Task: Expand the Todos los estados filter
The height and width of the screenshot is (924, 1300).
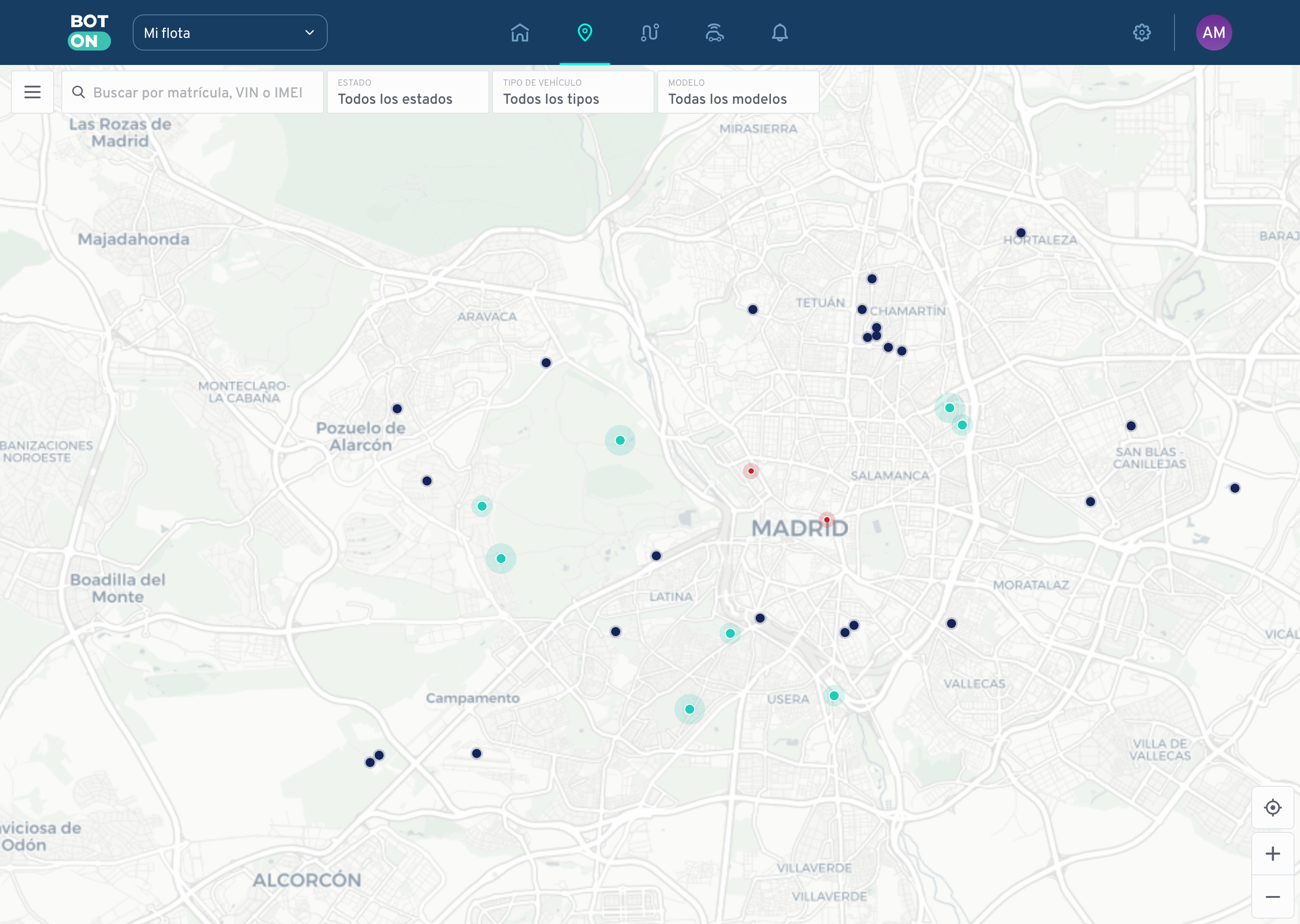Action: click(407, 92)
